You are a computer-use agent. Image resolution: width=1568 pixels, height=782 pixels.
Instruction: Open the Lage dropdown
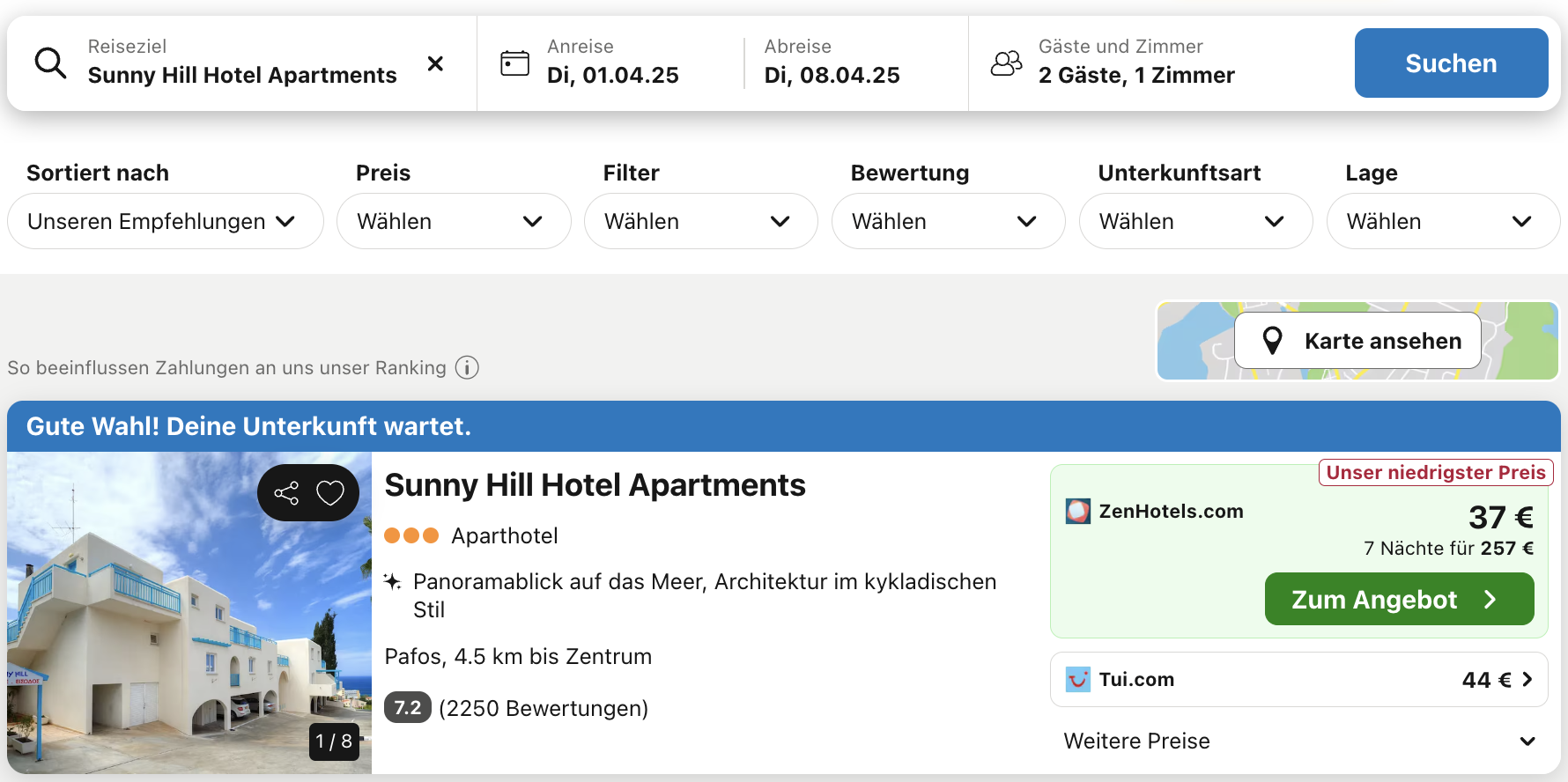pos(1443,221)
